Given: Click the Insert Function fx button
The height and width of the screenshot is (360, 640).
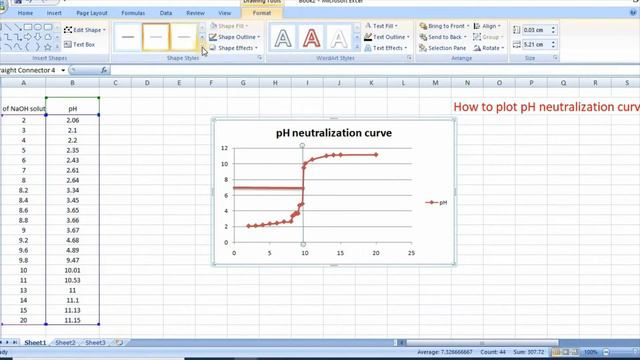Looking at the screenshot, I should coord(104,70).
